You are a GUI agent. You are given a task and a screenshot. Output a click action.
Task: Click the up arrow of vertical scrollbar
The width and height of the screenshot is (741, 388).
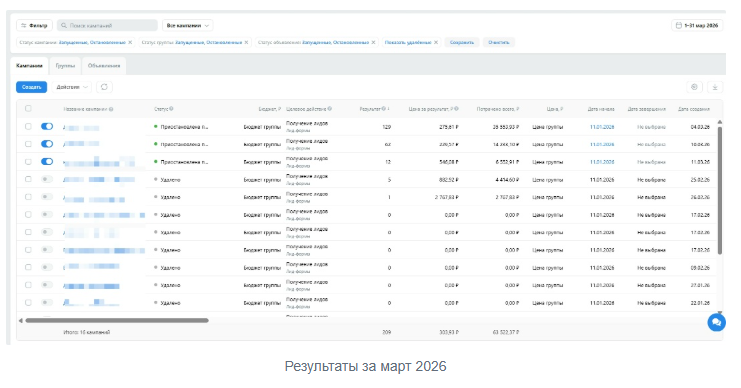click(720, 122)
